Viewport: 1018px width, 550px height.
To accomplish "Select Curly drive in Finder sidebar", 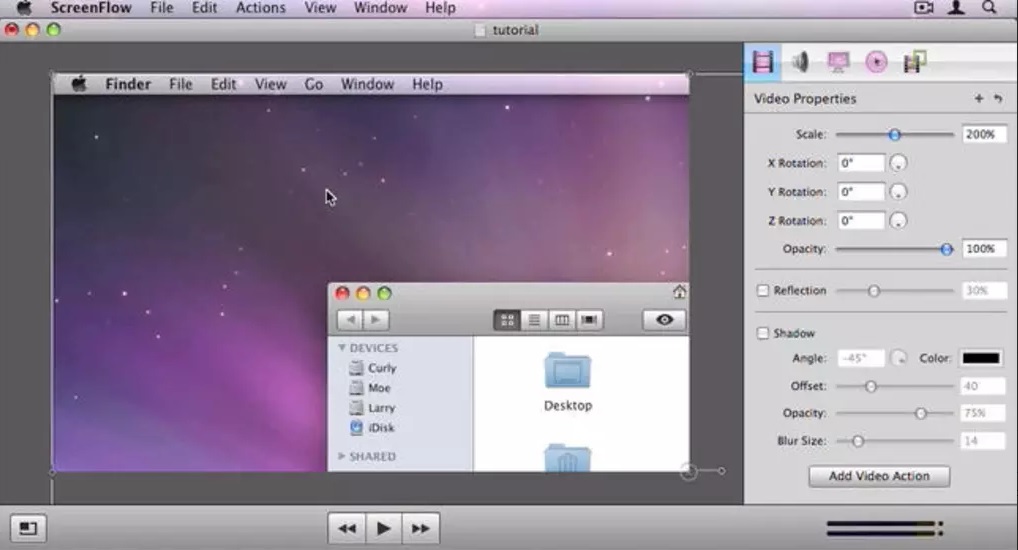I will coord(373,368).
